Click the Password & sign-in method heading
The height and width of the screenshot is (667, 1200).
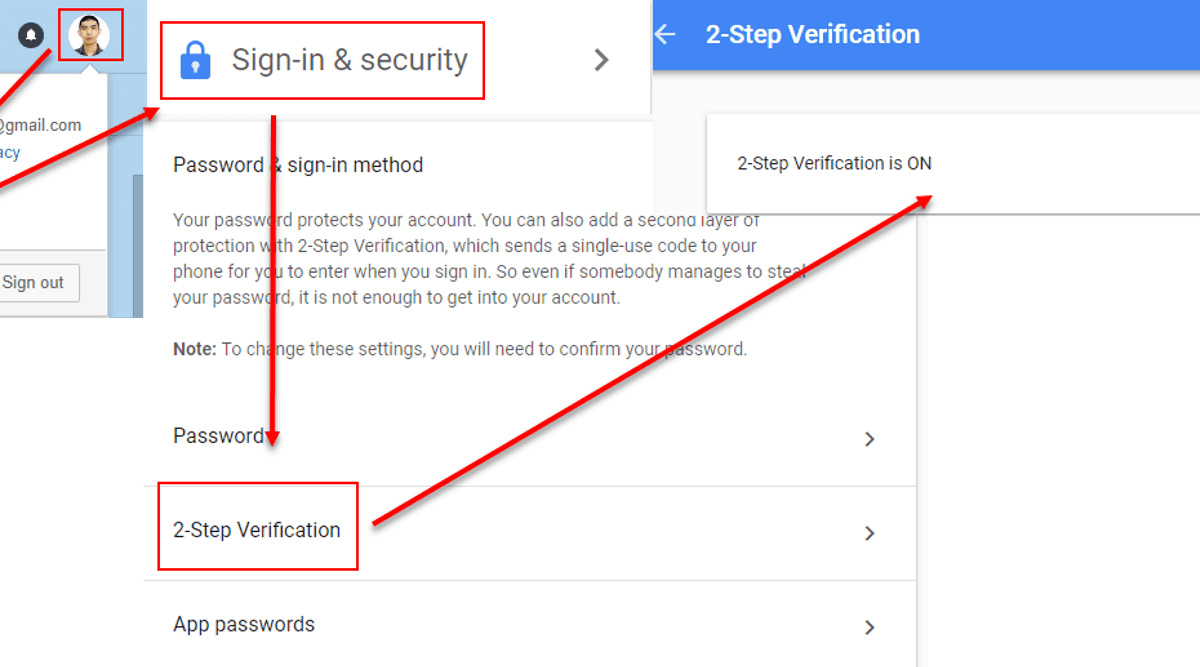tap(298, 164)
